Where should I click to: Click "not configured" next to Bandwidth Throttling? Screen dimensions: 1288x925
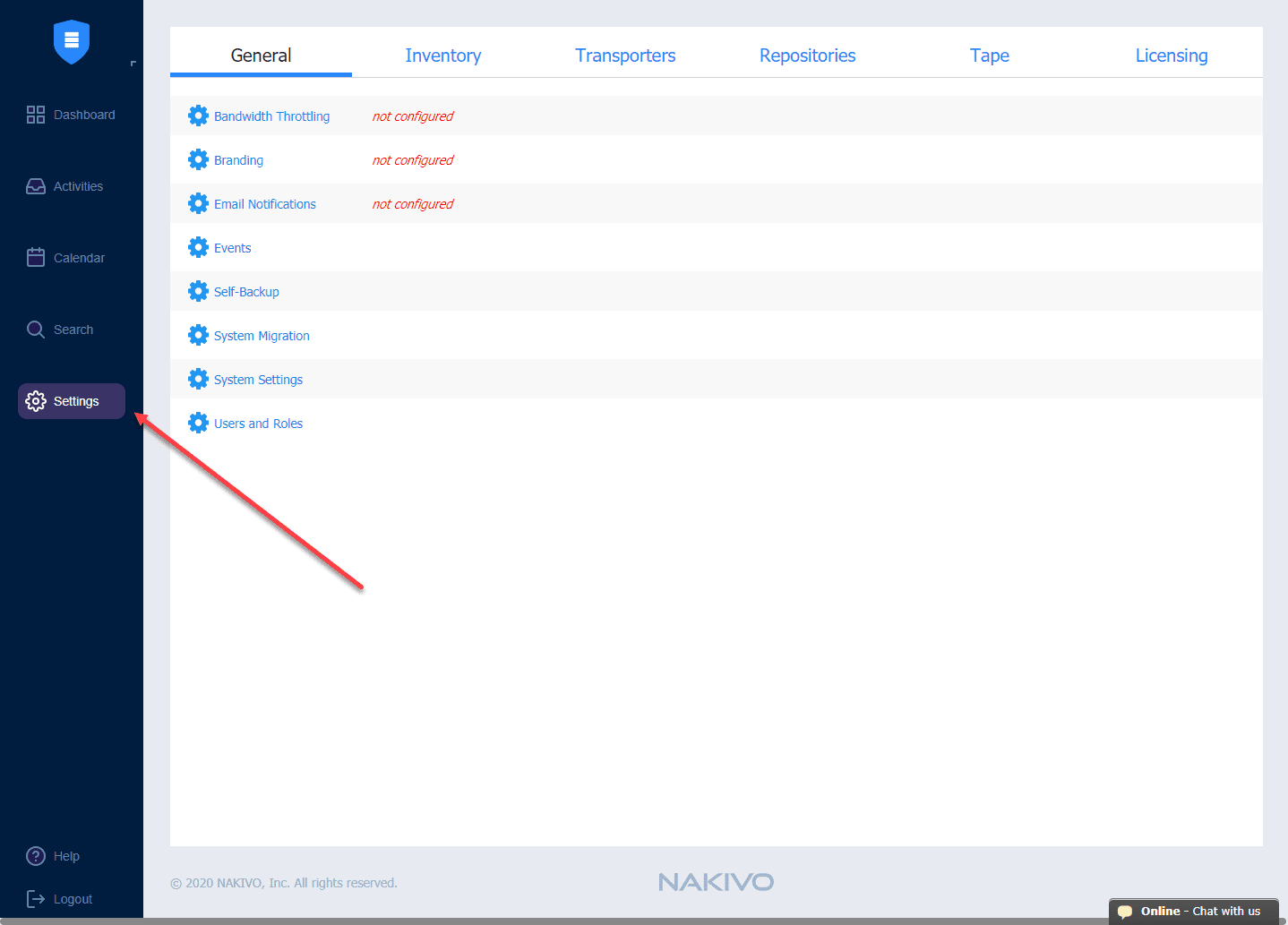pyautogui.click(x=413, y=116)
